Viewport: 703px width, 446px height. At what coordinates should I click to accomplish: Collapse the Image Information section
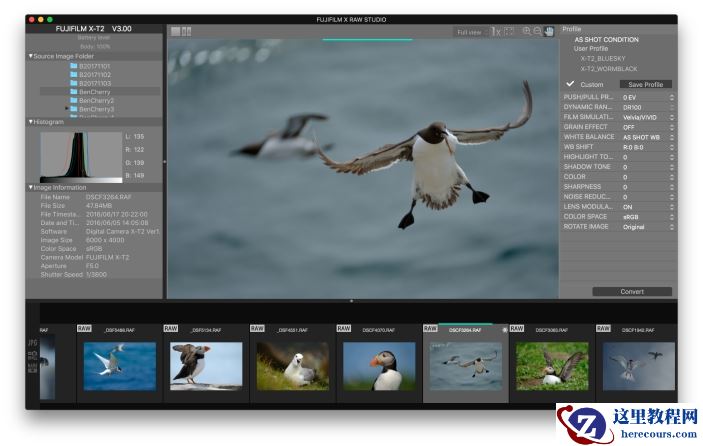click(30, 187)
